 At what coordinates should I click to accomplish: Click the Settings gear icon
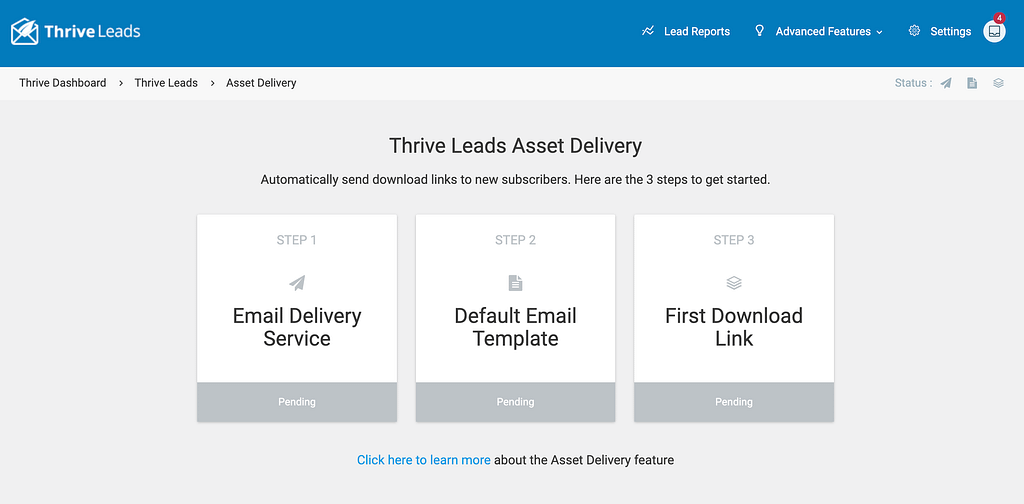[x=914, y=32]
